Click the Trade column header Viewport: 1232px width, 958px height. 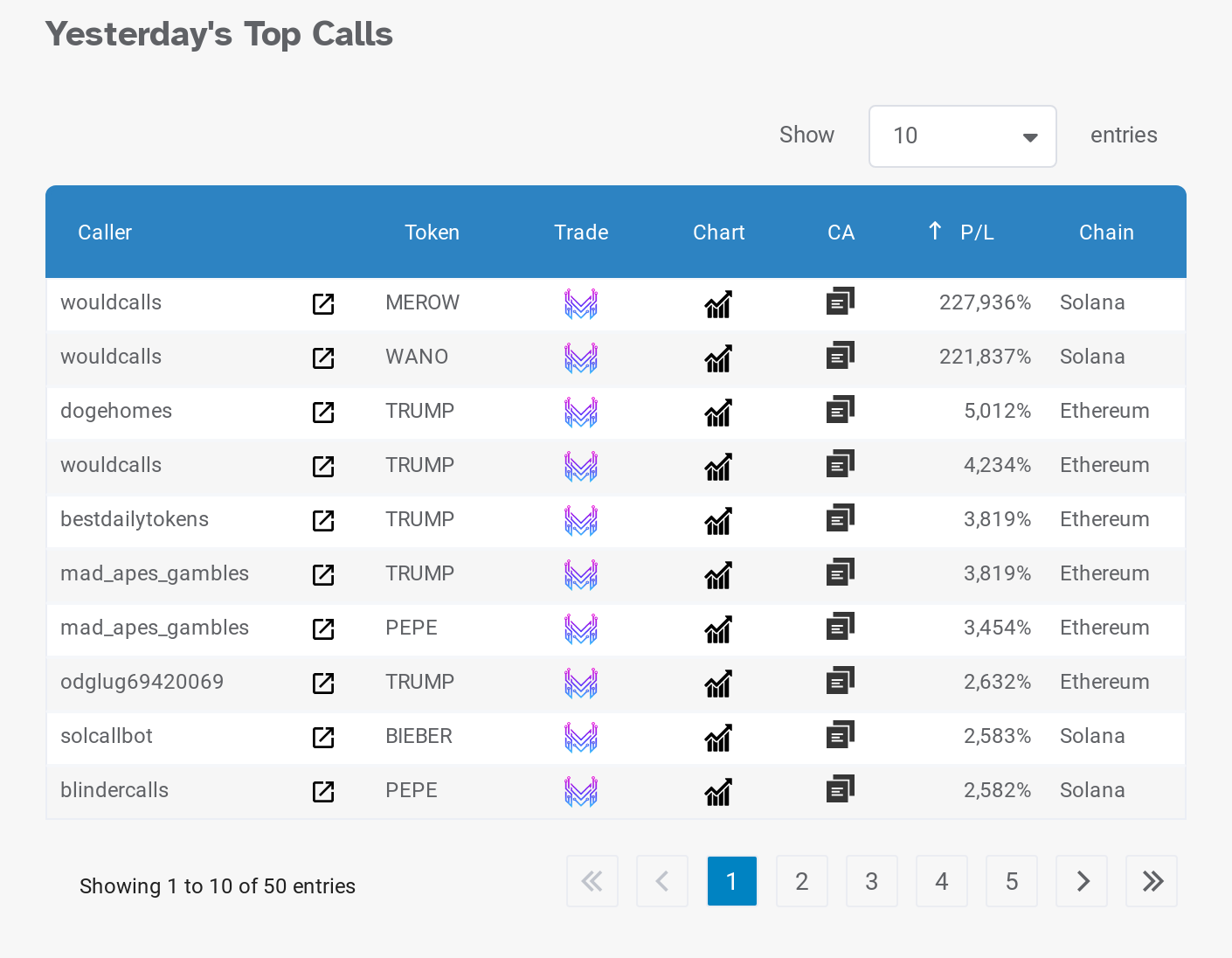tap(581, 233)
